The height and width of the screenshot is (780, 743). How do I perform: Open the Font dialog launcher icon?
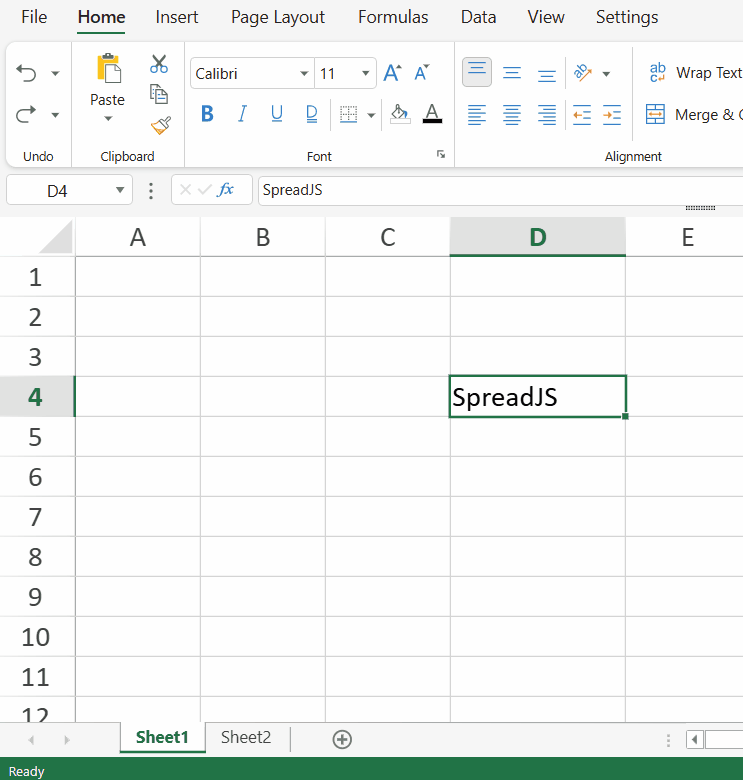(x=441, y=154)
